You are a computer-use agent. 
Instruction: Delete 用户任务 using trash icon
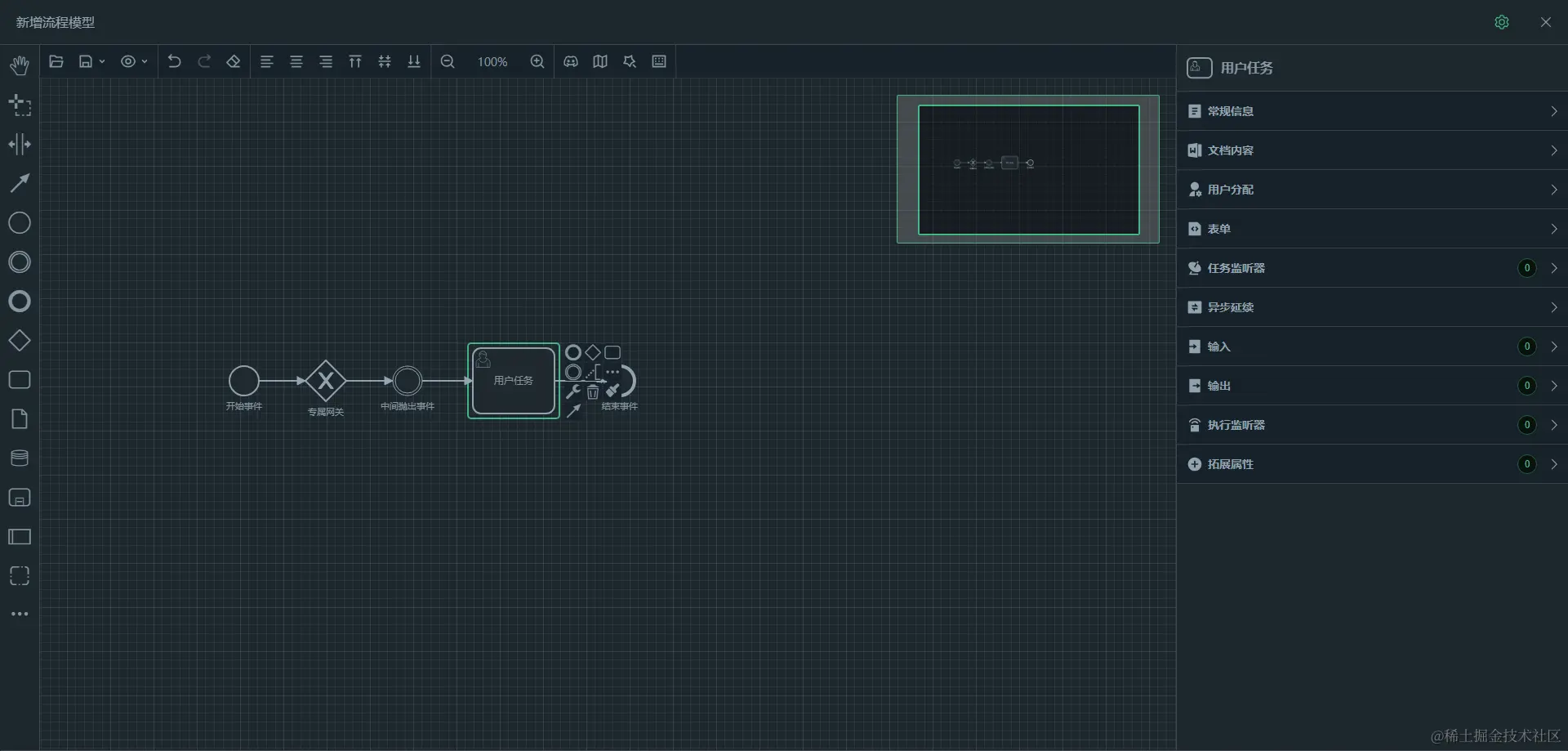click(592, 392)
